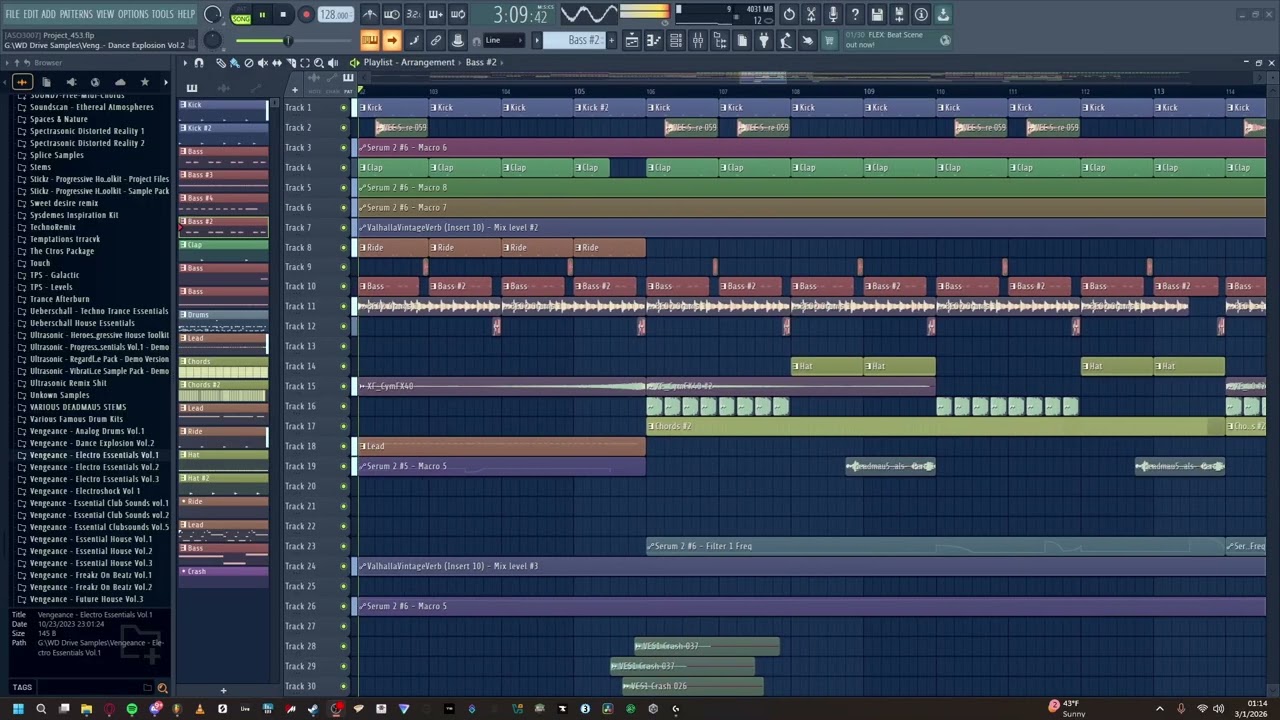Open the playlist view toolbar icon
1280x720 pixels.
pyautogui.click(x=632, y=40)
